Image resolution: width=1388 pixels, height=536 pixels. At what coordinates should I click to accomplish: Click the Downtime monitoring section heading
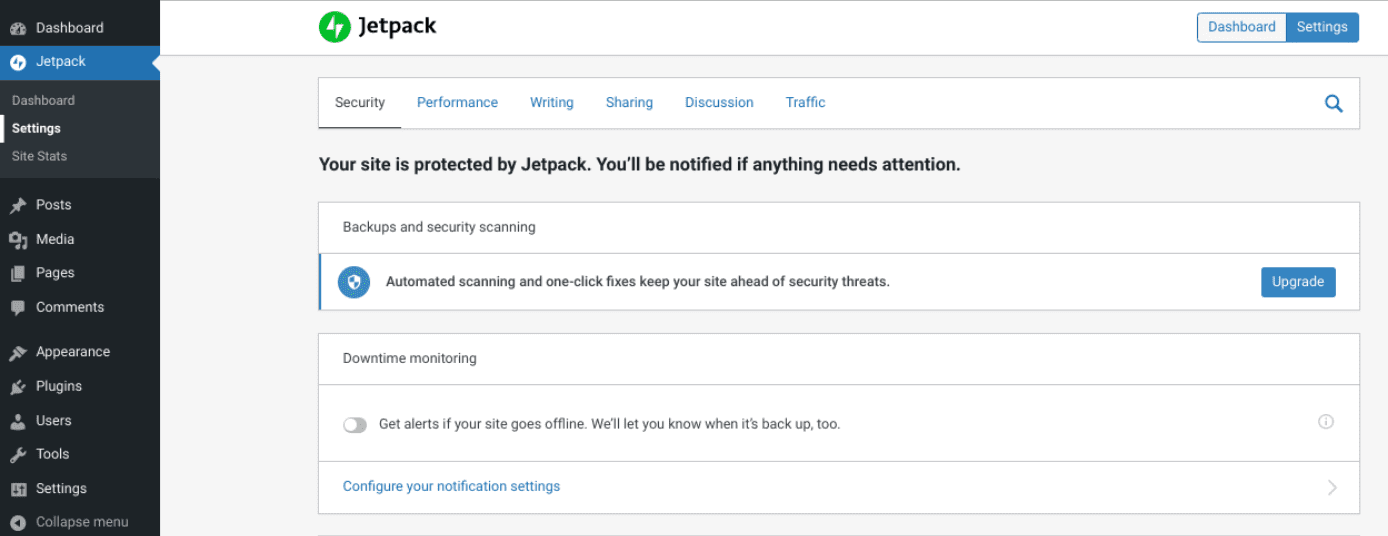(410, 358)
